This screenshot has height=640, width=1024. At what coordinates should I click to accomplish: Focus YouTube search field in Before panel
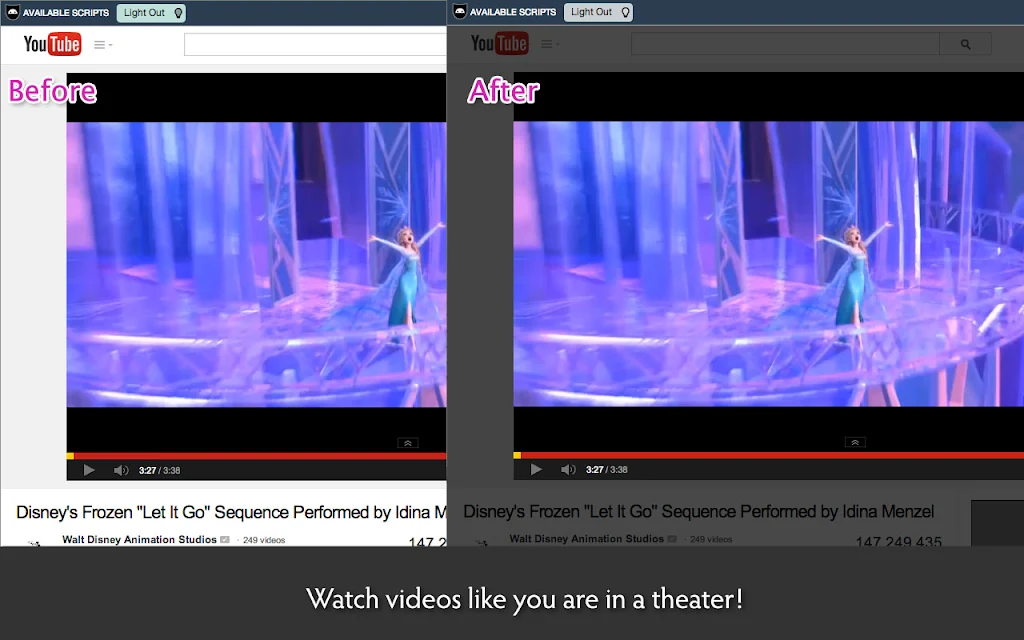[x=315, y=44]
